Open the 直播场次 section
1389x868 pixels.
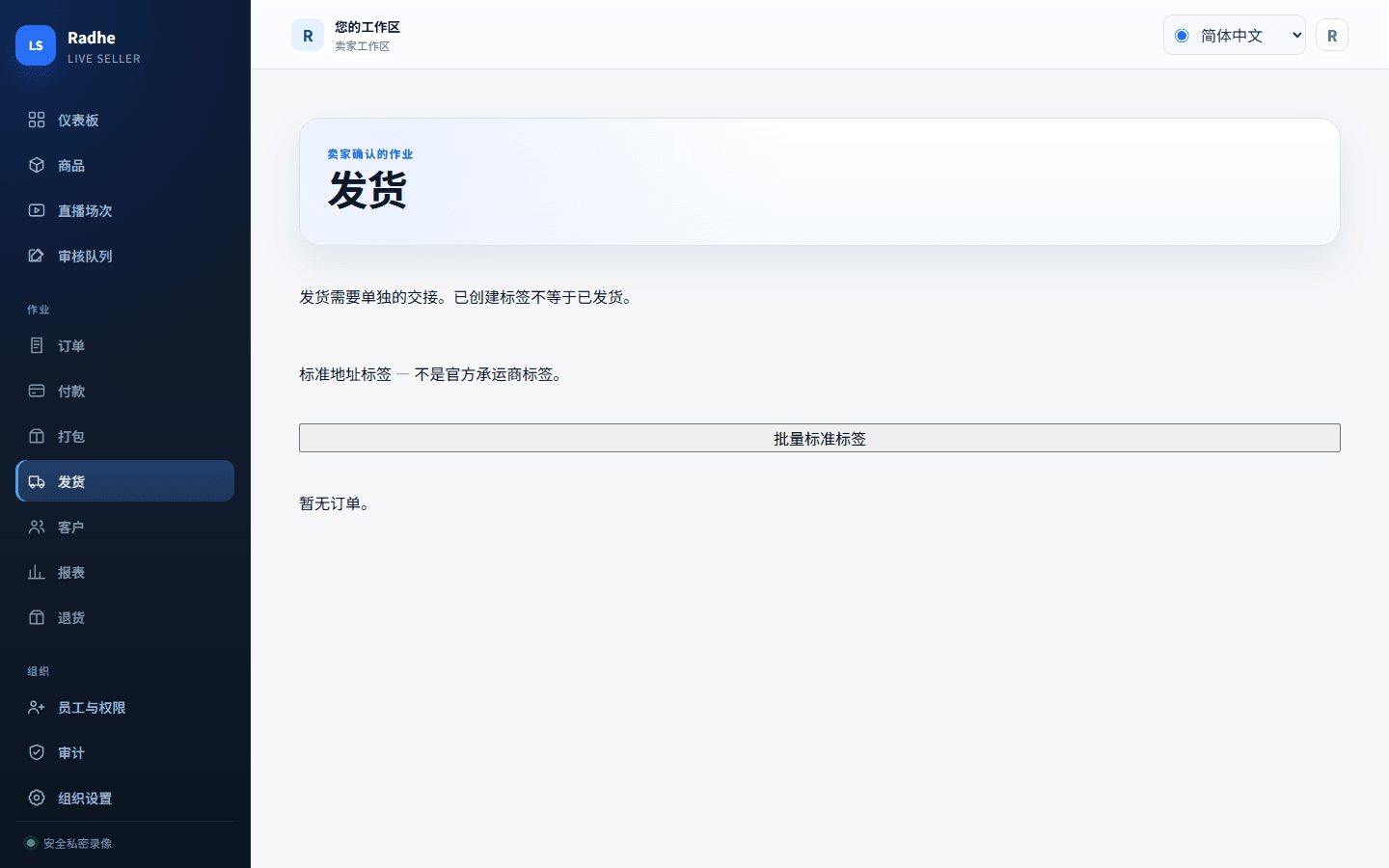pos(124,210)
